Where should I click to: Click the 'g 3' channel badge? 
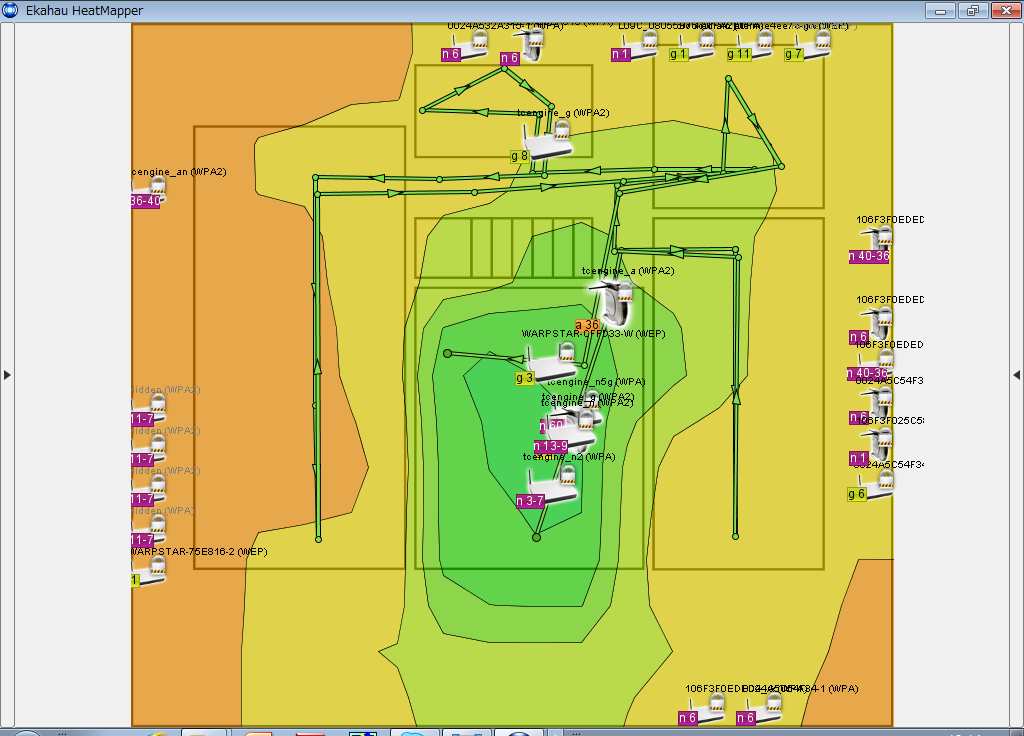pyautogui.click(x=524, y=377)
